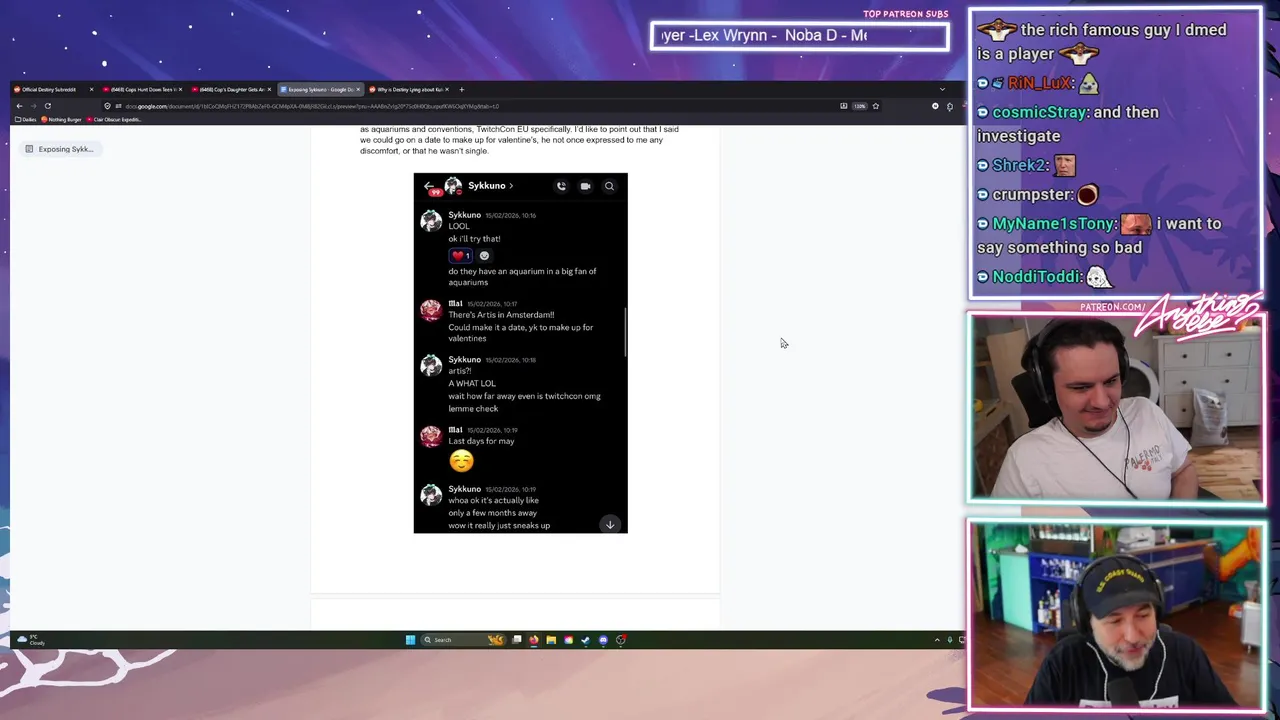The height and width of the screenshot is (720, 1280).
Task: Open File Explorer from the taskbar
Action: [551, 640]
